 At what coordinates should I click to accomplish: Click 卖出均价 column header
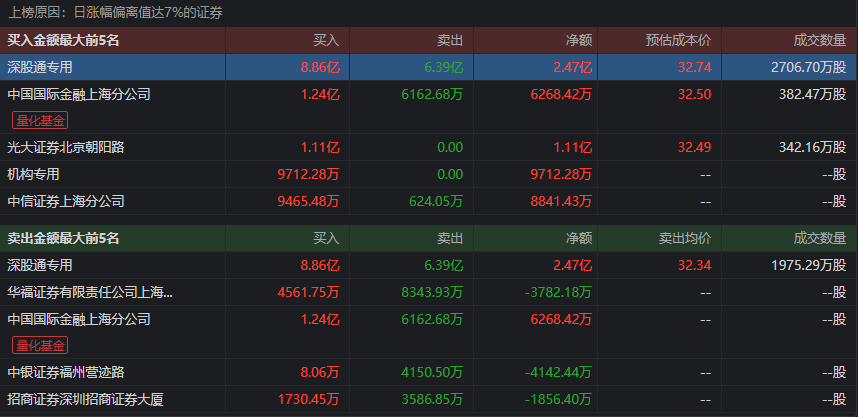pyautogui.click(x=685, y=238)
